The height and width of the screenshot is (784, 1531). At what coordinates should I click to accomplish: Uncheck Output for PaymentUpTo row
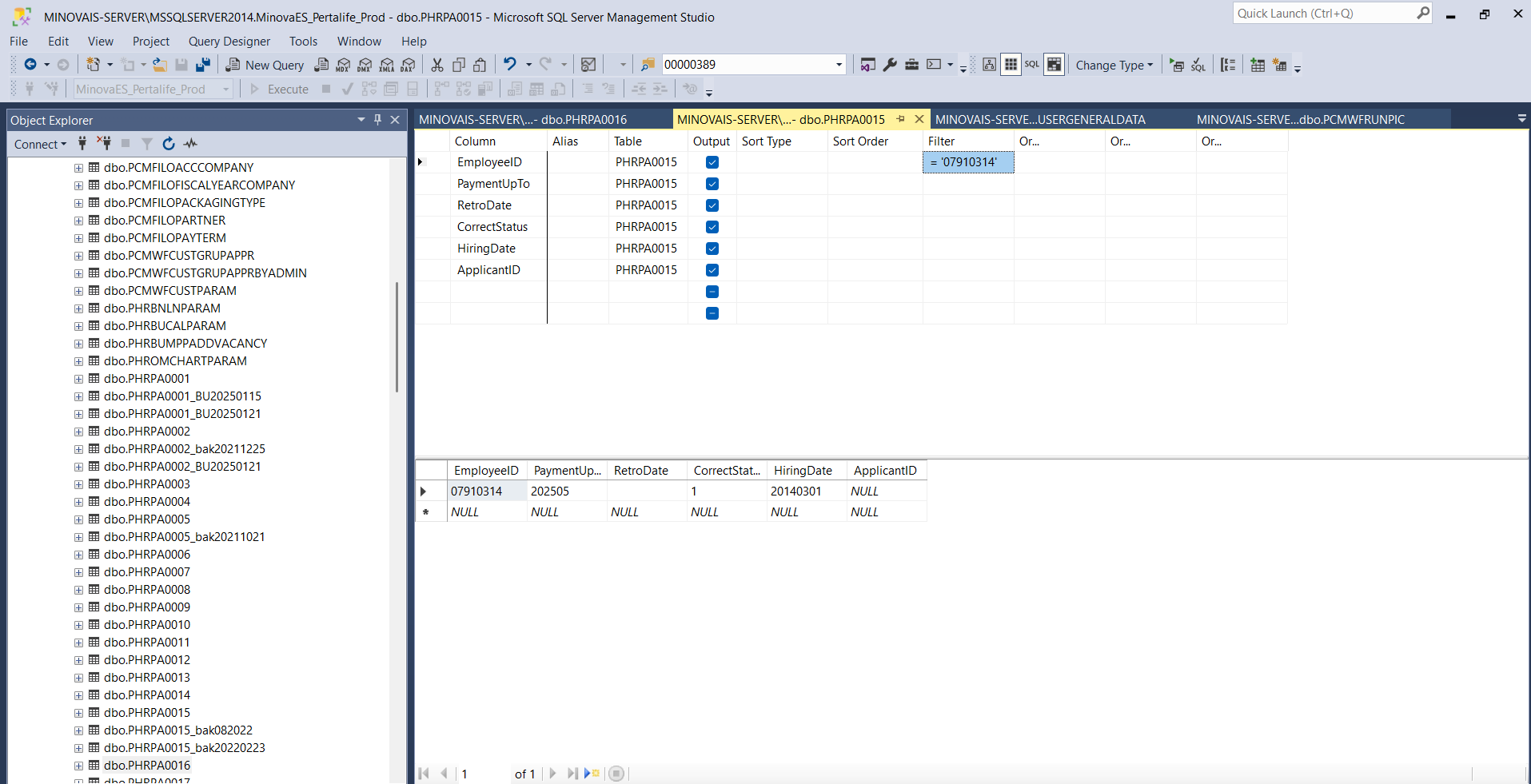(712, 184)
